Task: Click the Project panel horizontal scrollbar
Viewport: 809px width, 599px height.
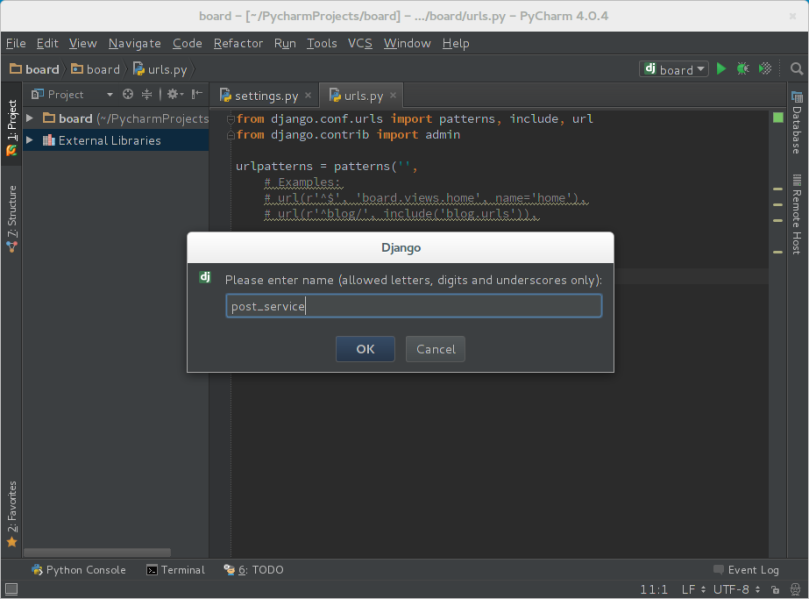Action: click(x=98, y=553)
